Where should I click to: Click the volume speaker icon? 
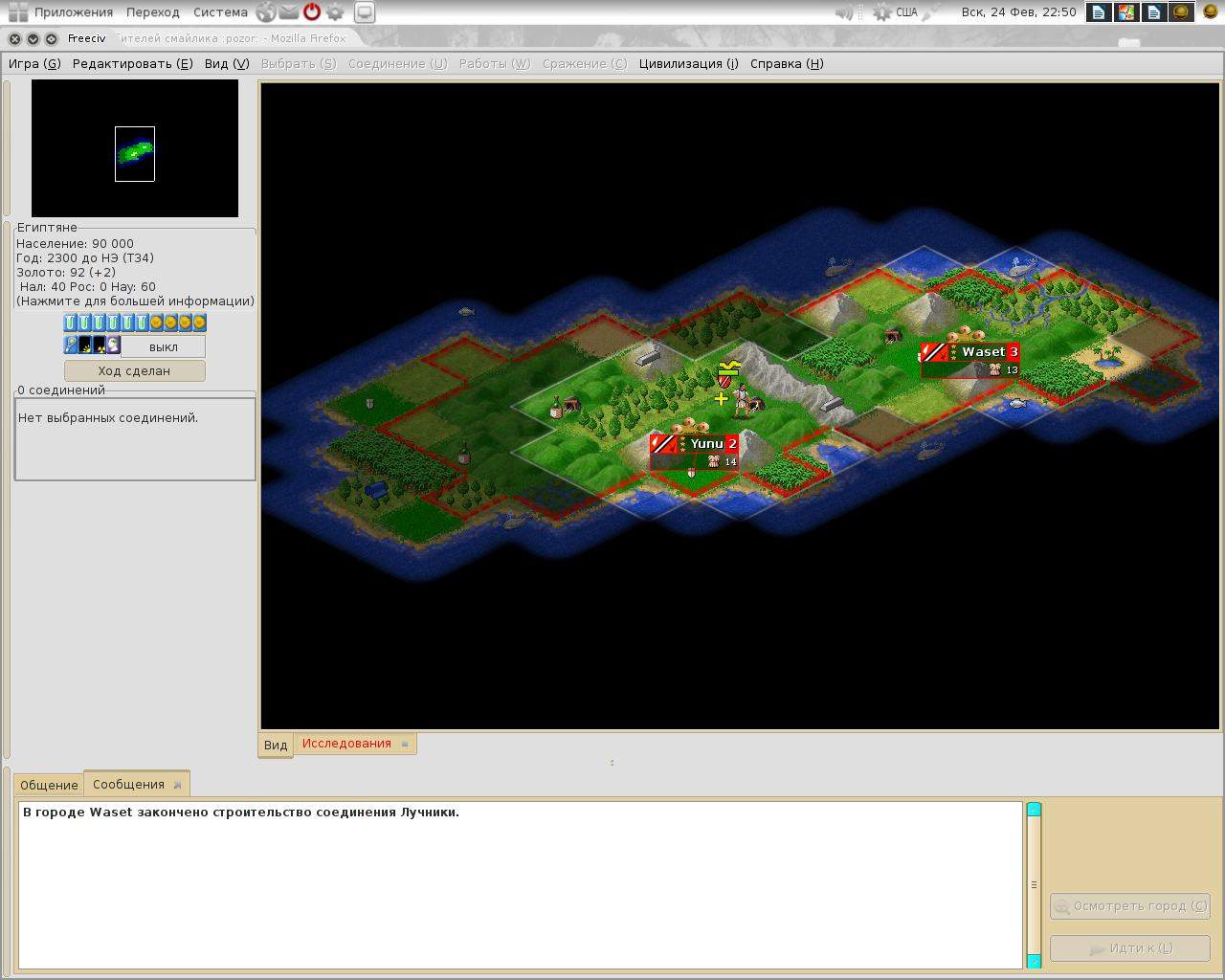tap(843, 12)
